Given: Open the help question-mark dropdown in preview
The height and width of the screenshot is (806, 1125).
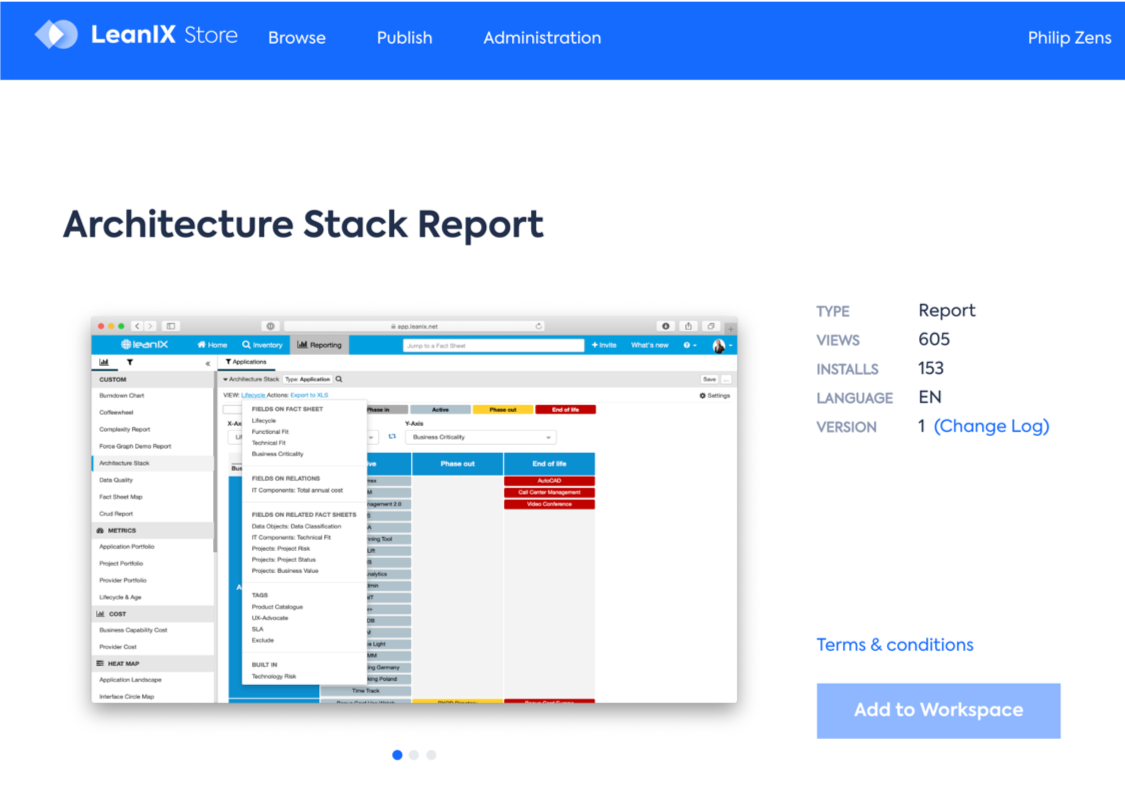Looking at the screenshot, I should [x=689, y=345].
